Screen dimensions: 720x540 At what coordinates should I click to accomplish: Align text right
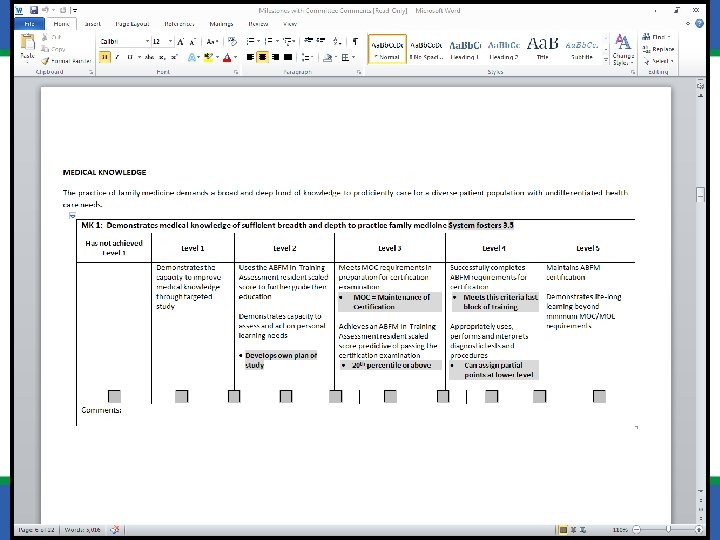click(x=276, y=57)
